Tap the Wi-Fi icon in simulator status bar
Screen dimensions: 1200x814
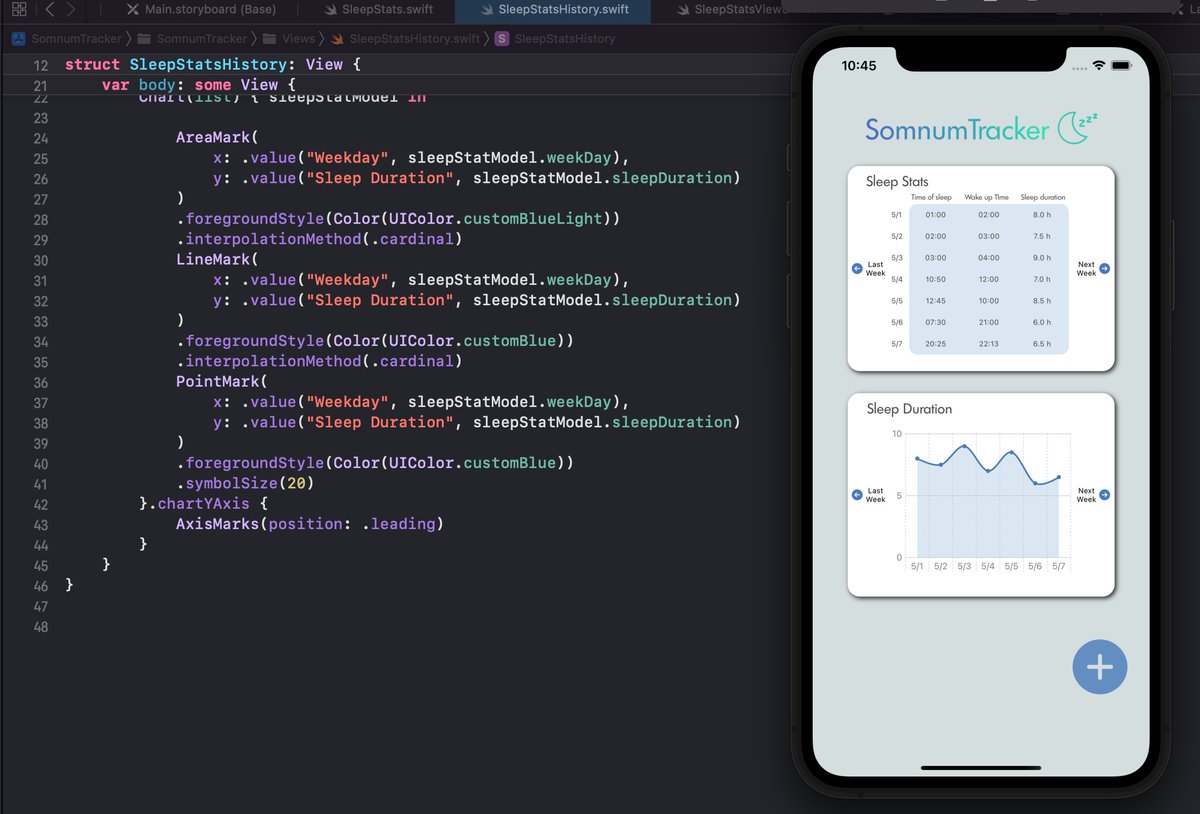[x=1099, y=65]
